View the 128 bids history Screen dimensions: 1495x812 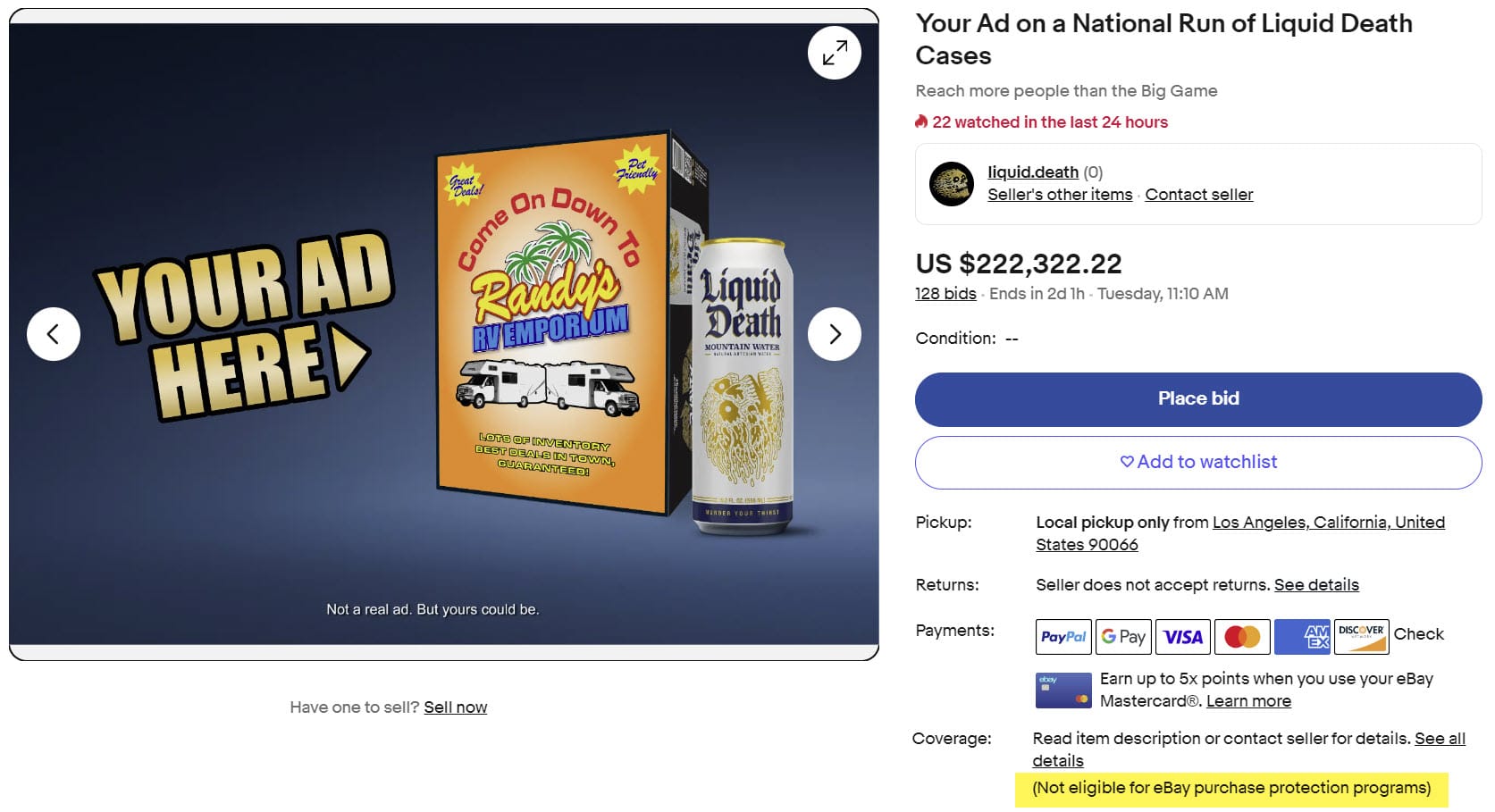pyautogui.click(x=945, y=294)
